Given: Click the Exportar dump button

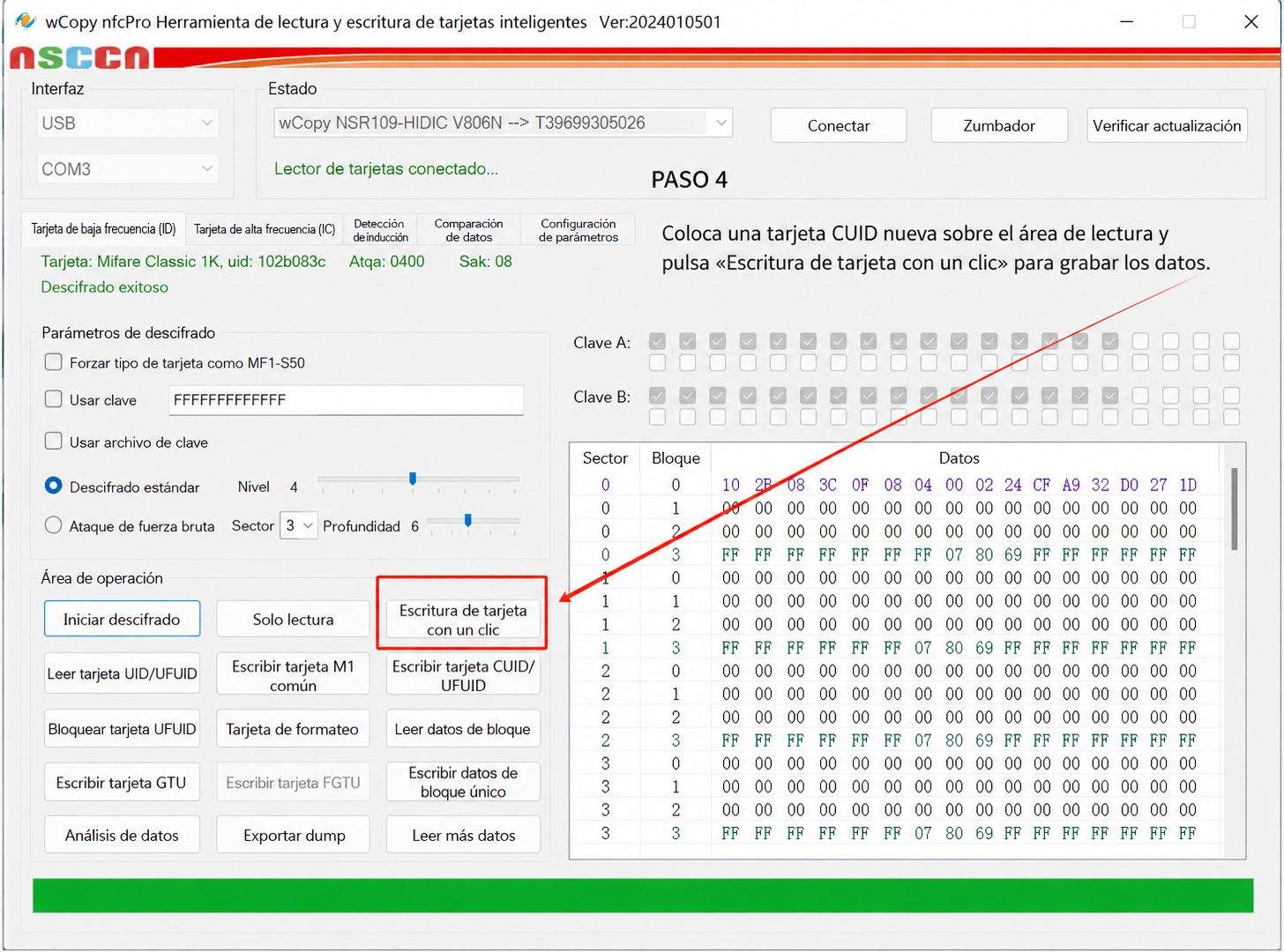Looking at the screenshot, I should [x=293, y=835].
